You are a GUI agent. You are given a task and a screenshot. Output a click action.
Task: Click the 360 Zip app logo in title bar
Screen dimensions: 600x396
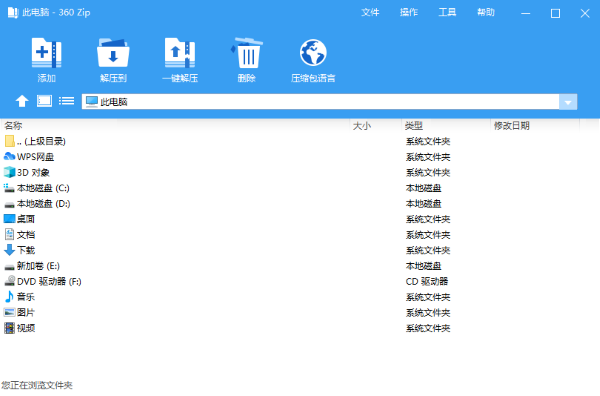(12, 13)
